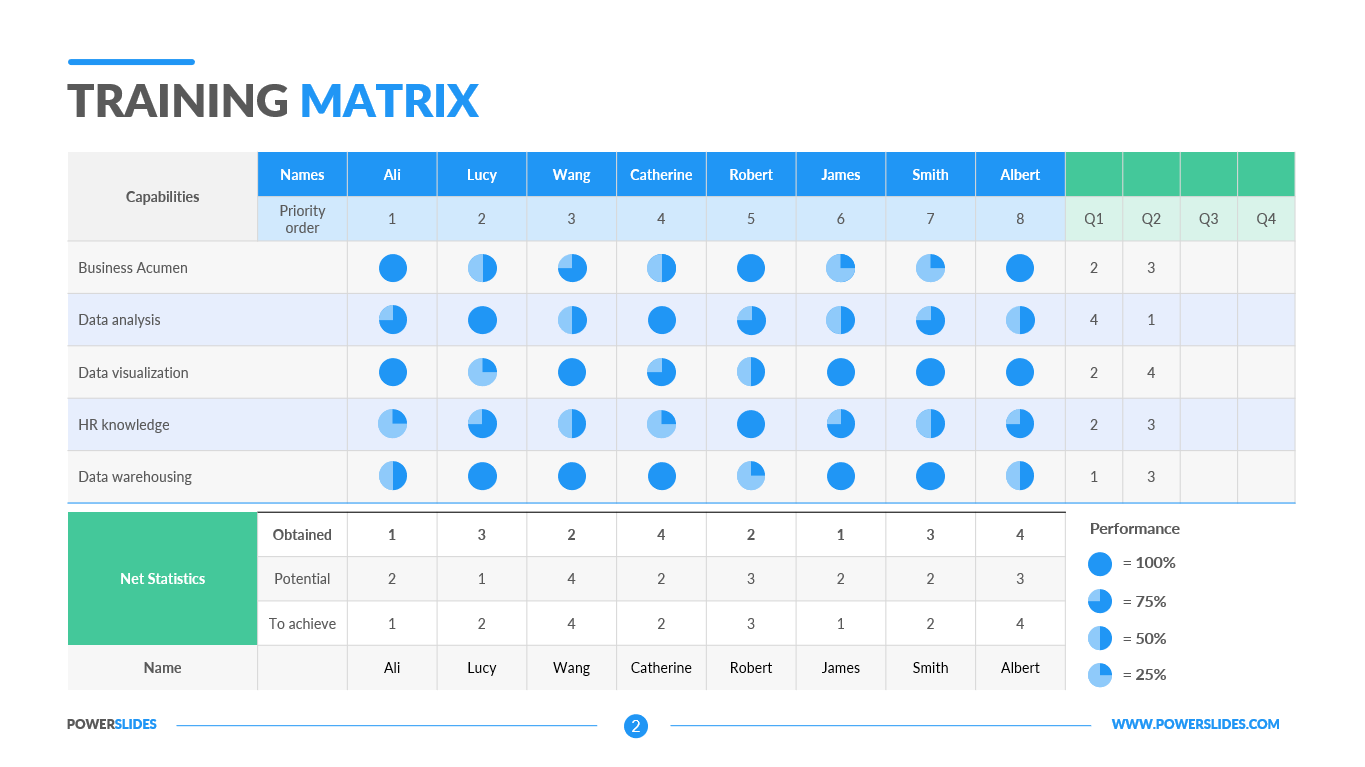Click the Data analysis row label
The width and height of the screenshot is (1365, 767).
click(119, 320)
